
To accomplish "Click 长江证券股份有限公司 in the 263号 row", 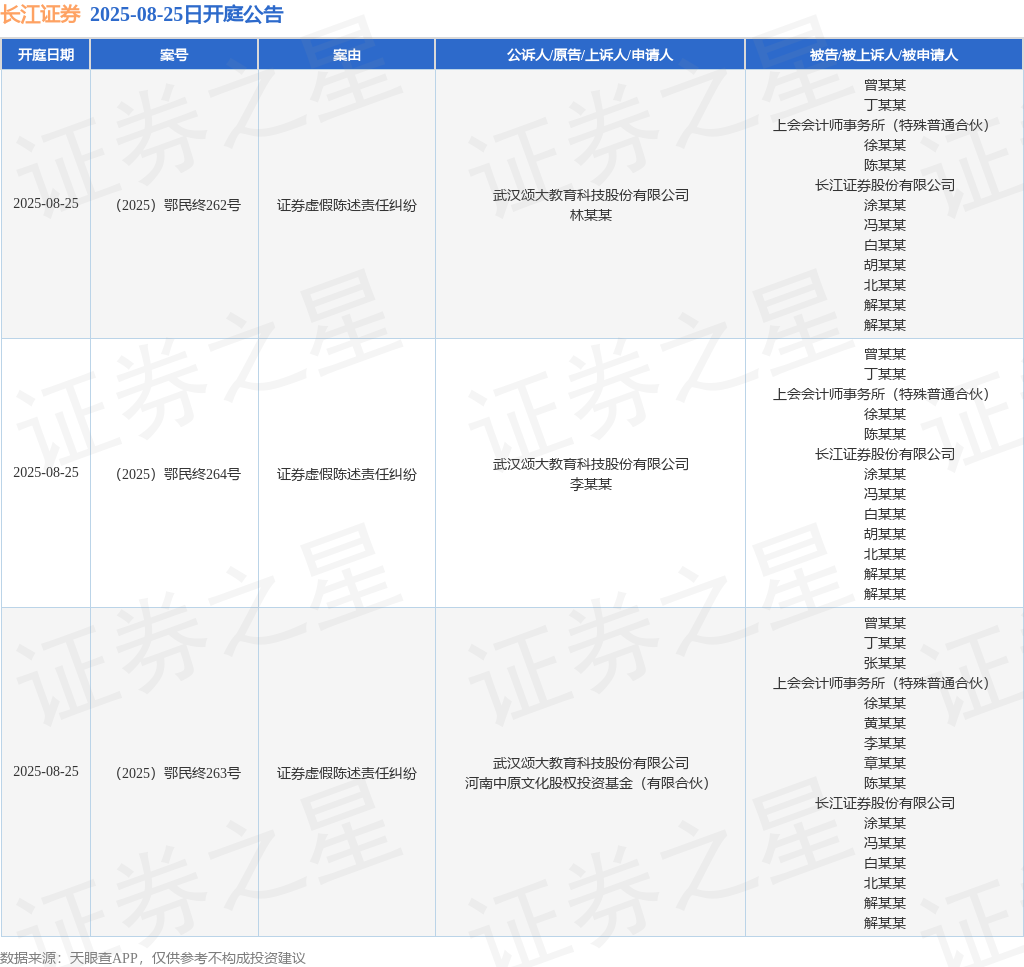I will (885, 803).
